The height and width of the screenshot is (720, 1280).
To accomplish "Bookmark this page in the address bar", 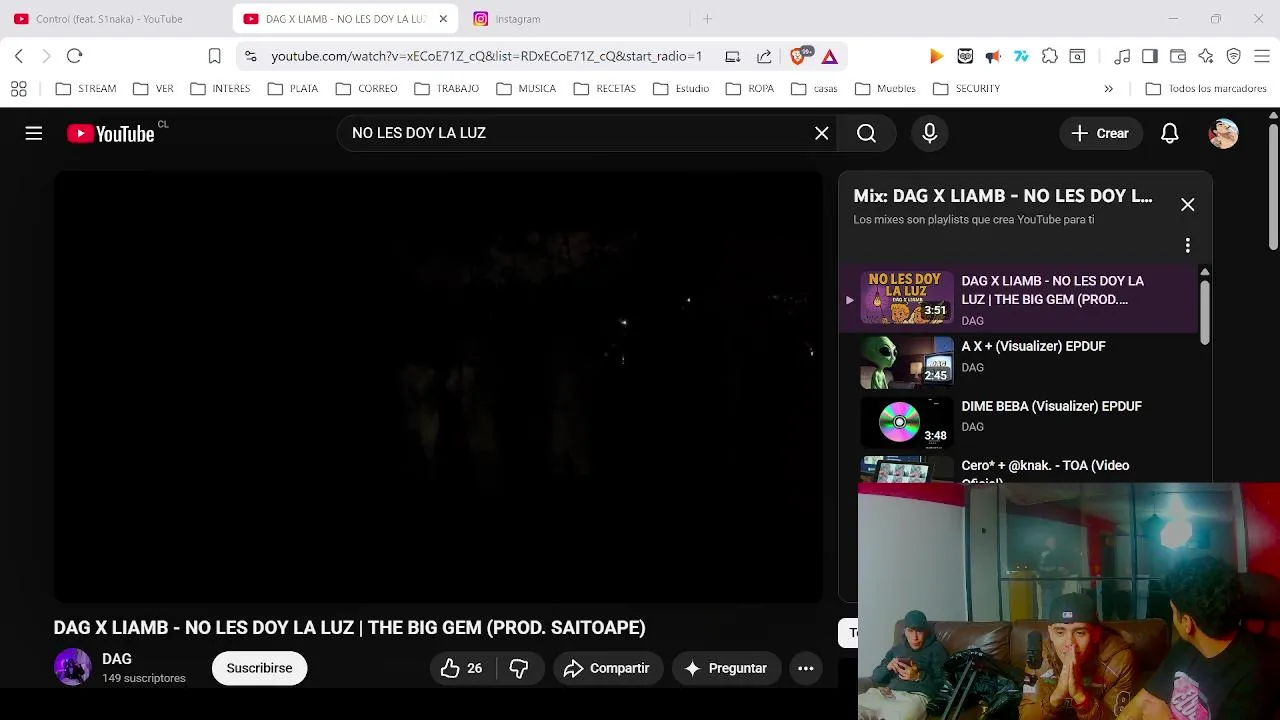I will coord(214,56).
